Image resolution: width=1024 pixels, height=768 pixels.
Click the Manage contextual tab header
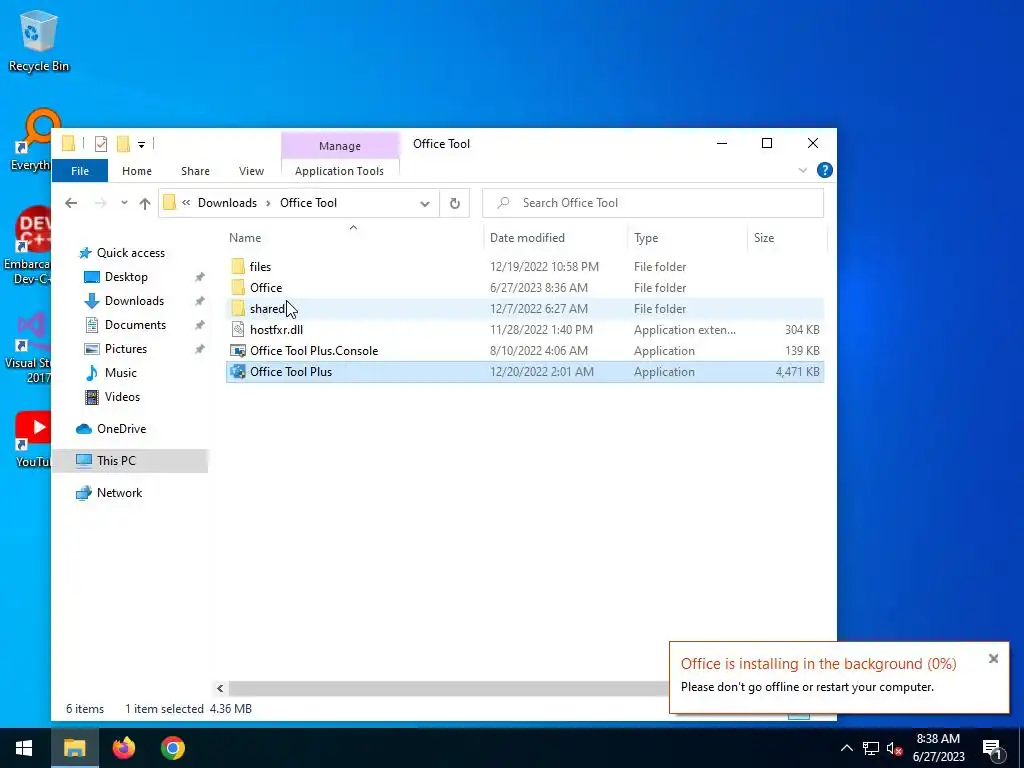pos(340,146)
